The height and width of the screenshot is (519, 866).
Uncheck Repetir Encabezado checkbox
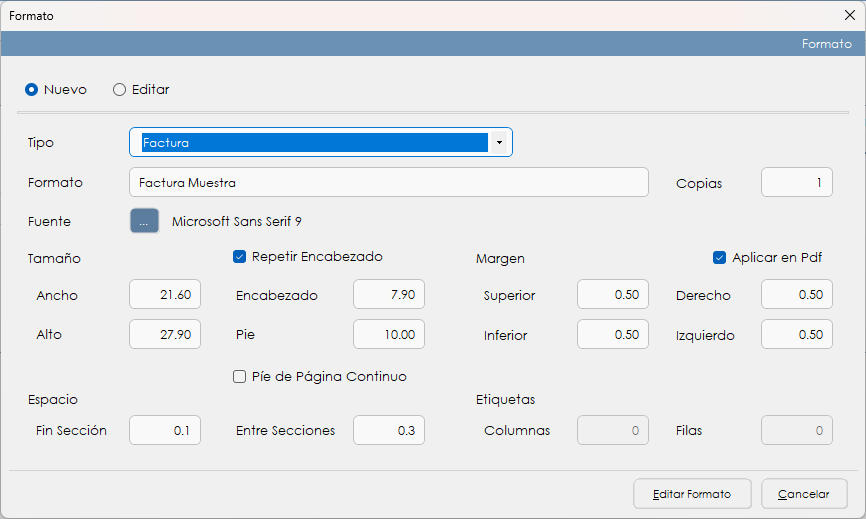click(240, 257)
